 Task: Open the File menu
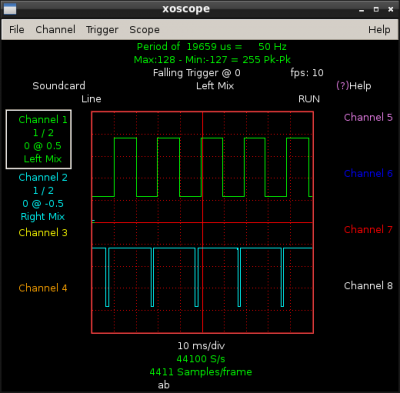16,30
